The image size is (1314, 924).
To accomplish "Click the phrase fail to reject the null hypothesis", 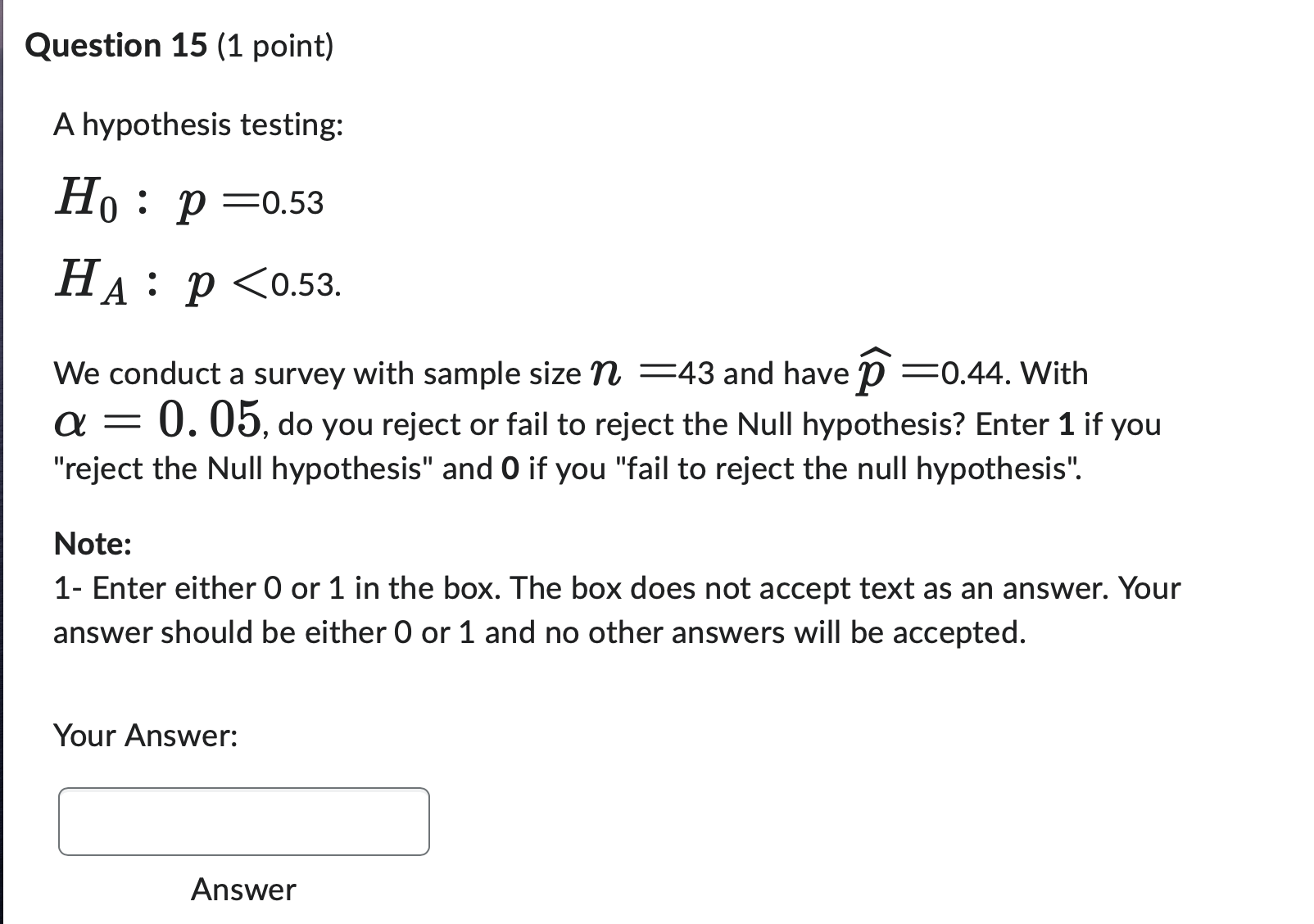I will coord(852,468).
